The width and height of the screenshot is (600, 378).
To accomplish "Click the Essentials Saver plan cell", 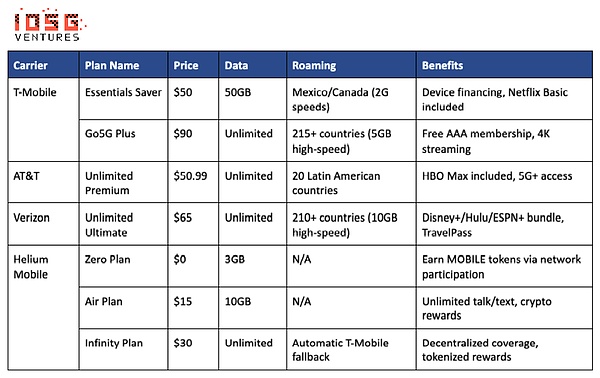I will [123, 99].
